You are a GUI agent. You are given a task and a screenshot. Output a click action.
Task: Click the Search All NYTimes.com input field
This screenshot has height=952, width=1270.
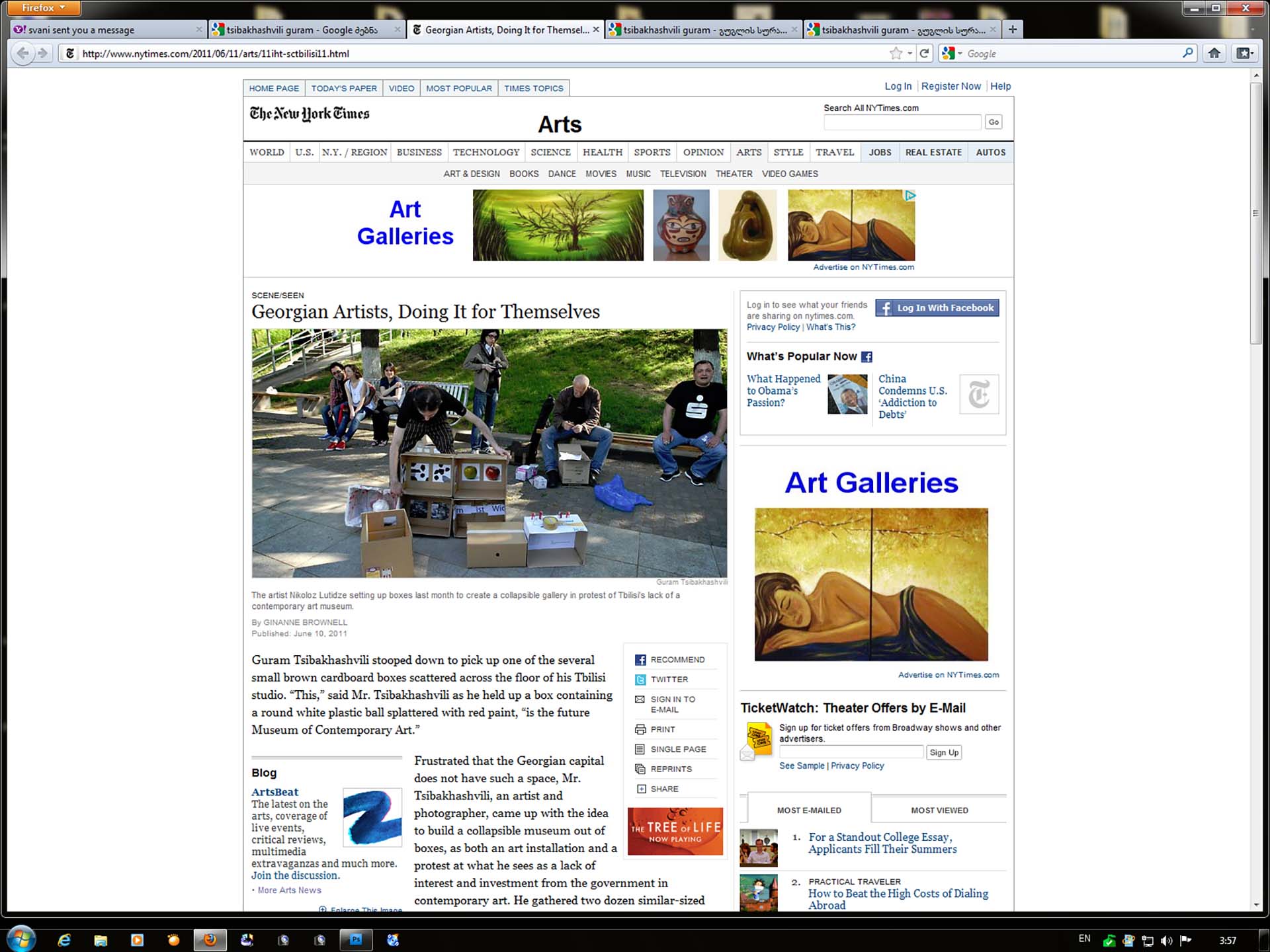(902, 122)
